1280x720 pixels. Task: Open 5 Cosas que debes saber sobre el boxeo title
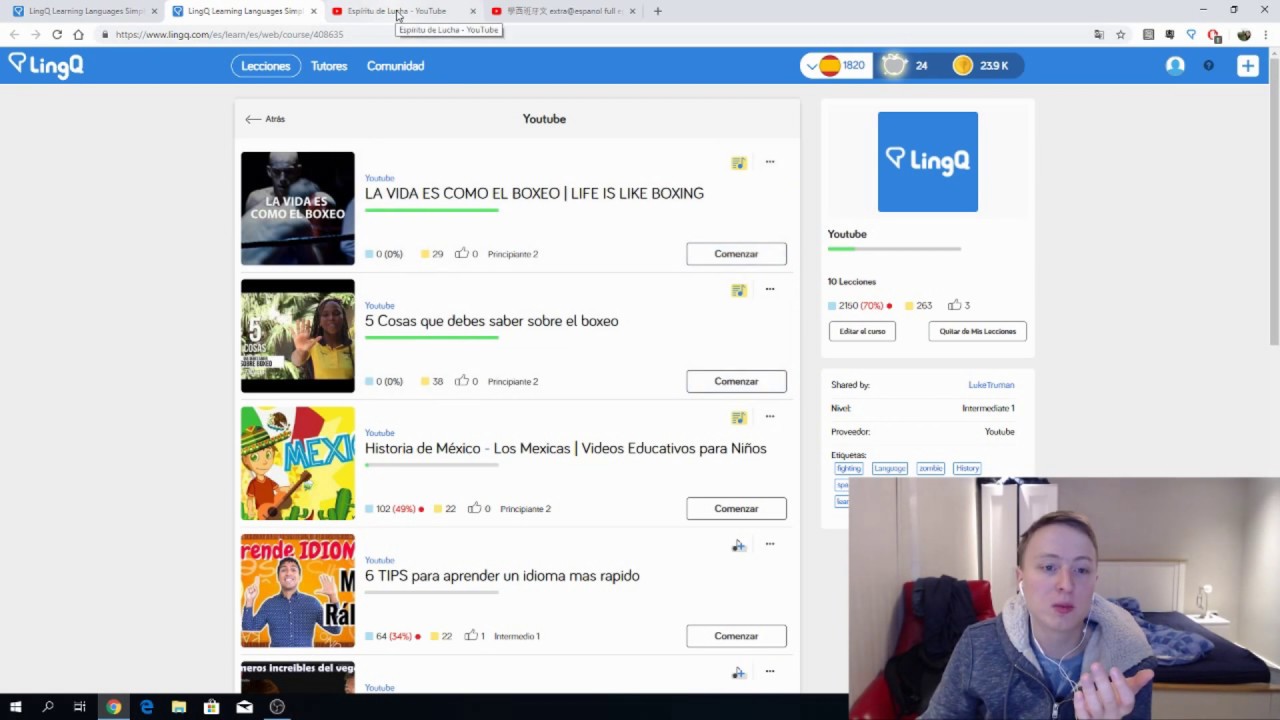coord(491,321)
